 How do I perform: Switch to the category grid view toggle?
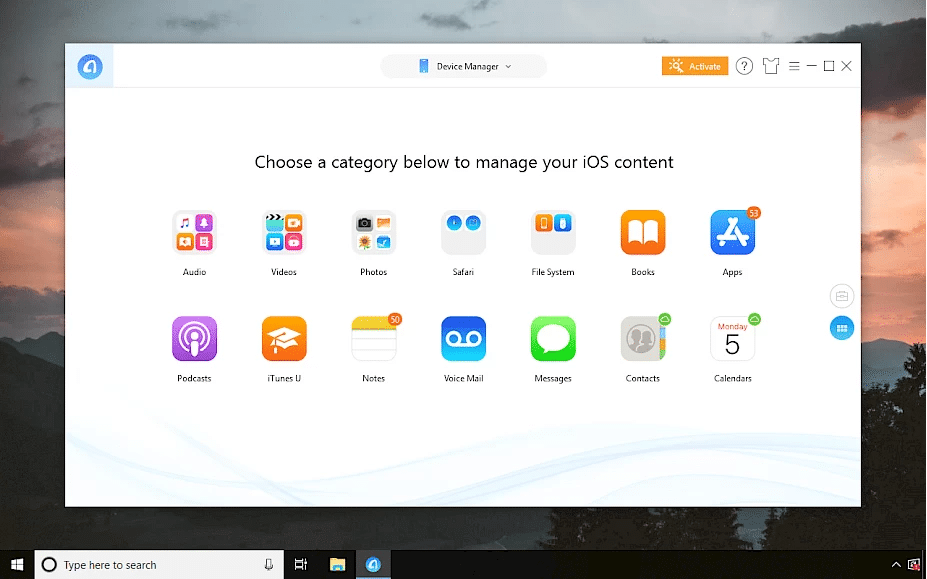(841, 328)
